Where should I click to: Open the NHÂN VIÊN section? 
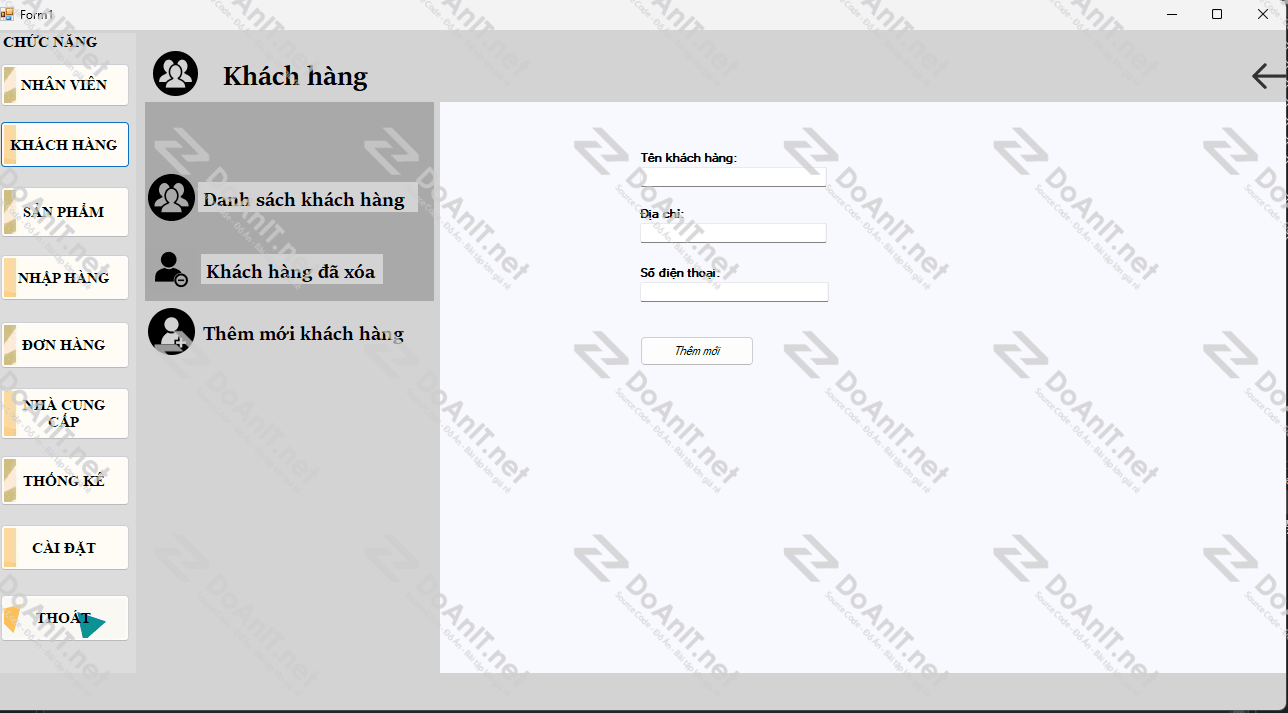(x=65, y=85)
